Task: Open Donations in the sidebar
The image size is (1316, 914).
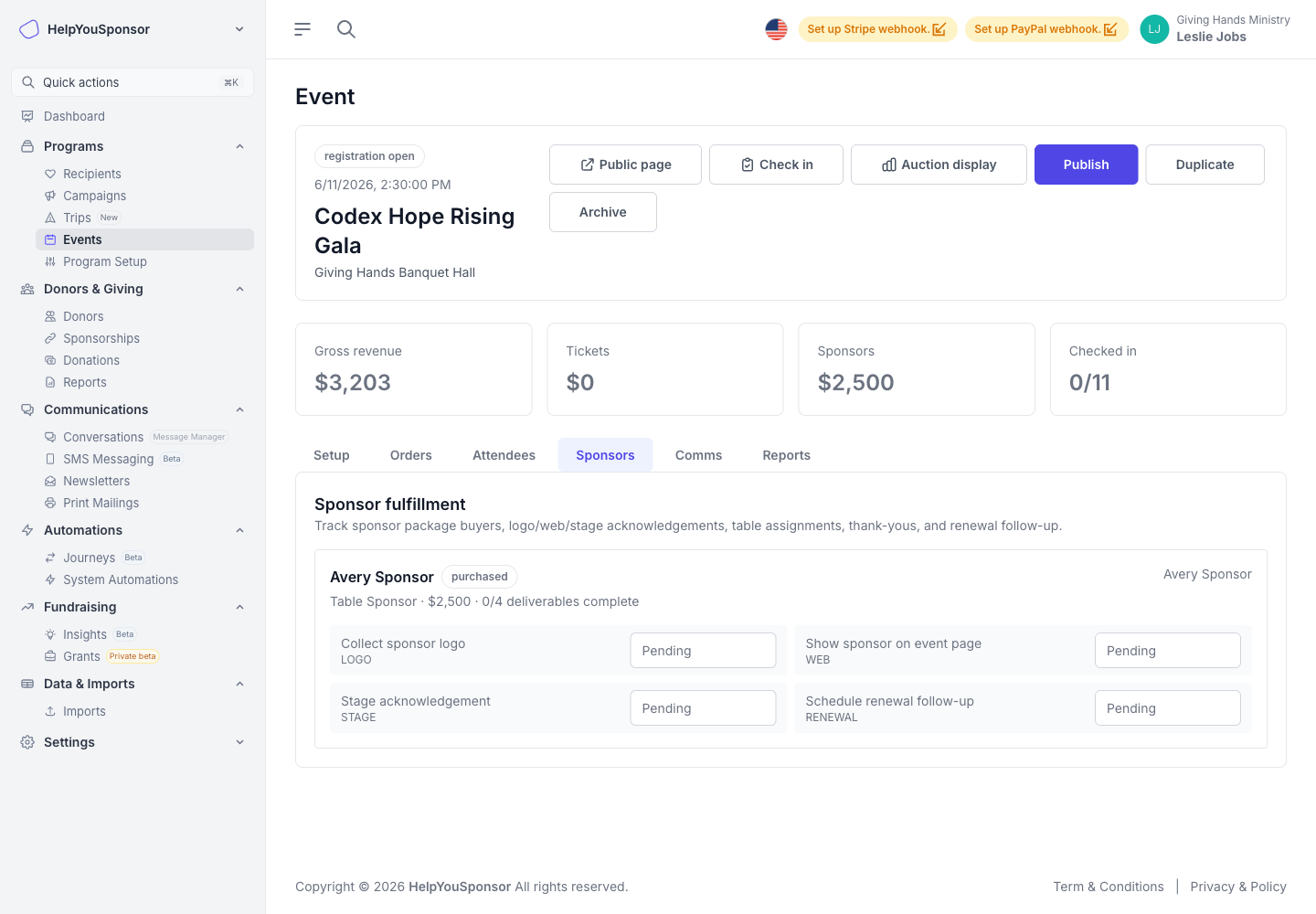Action: coord(90,360)
